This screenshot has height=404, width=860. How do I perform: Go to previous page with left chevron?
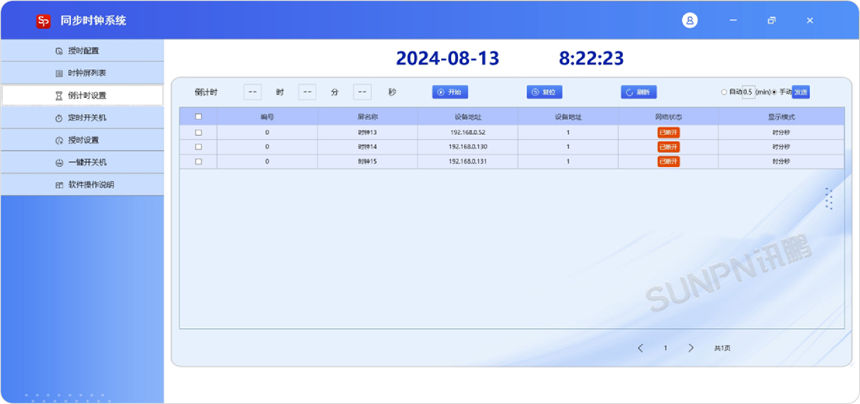click(x=641, y=348)
